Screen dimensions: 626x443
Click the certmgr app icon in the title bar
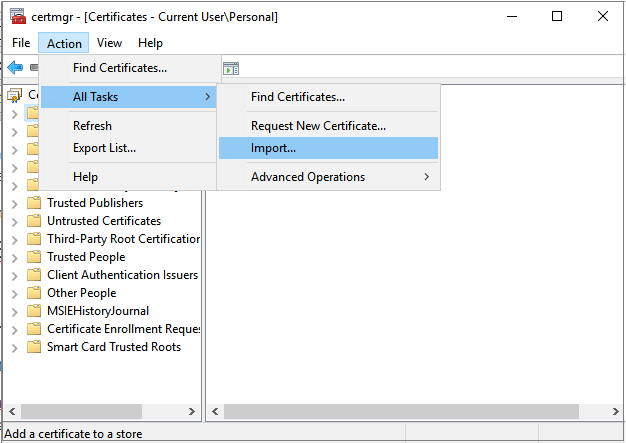click(x=16, y=17)
